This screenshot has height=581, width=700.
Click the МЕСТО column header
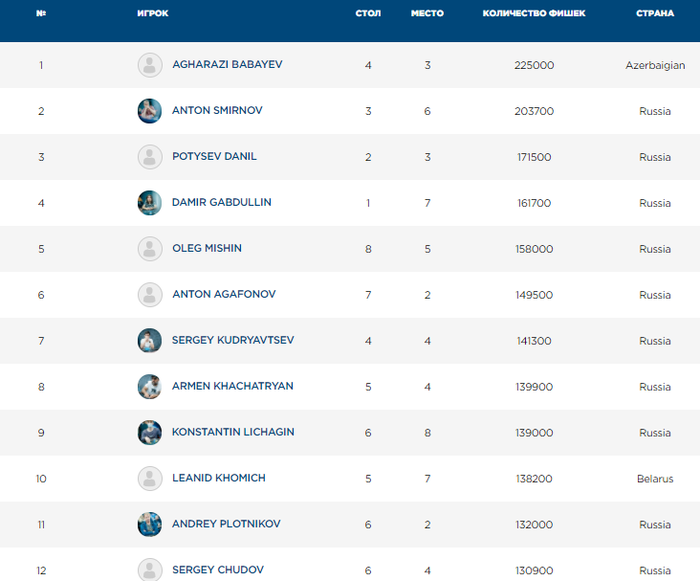(x=427, y=13)
